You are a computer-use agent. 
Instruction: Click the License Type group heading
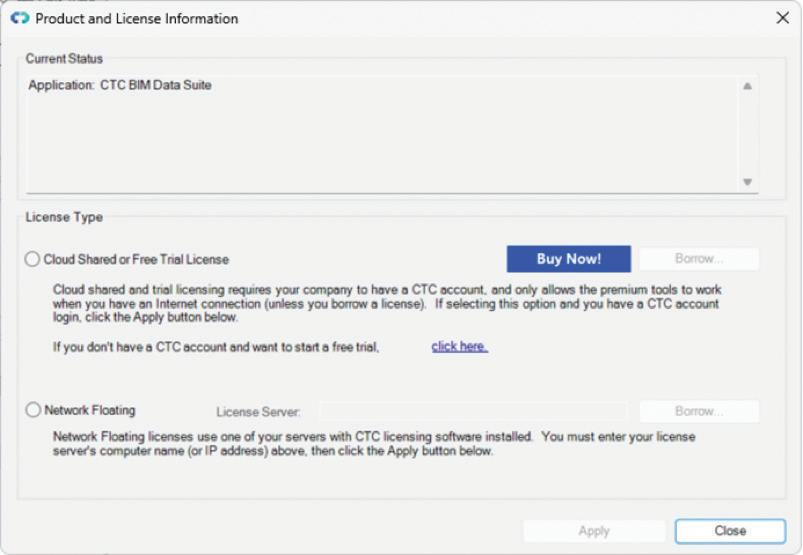click(x=64, y=217)
